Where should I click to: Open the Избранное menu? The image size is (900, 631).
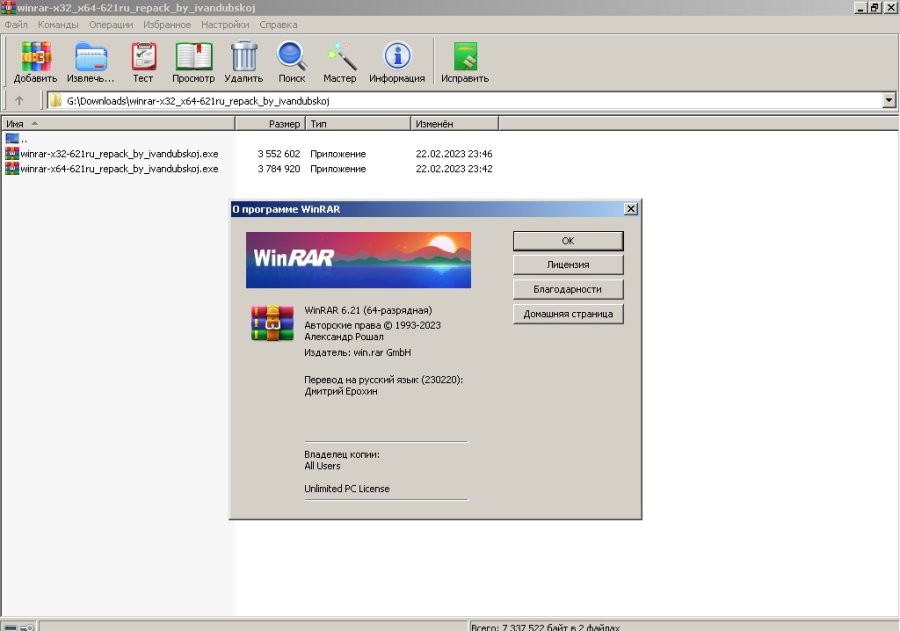click(x=167, y=25)
